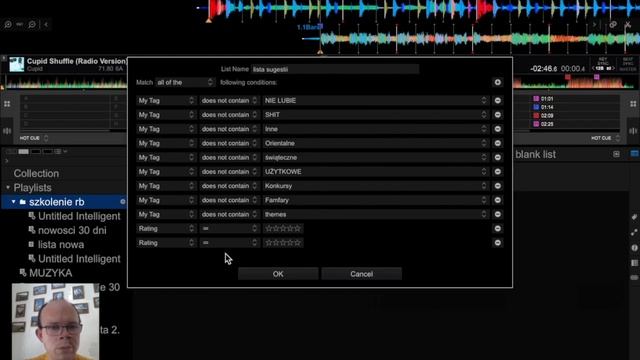Collapse the Playlists tree section

click(x=8, y=188)
